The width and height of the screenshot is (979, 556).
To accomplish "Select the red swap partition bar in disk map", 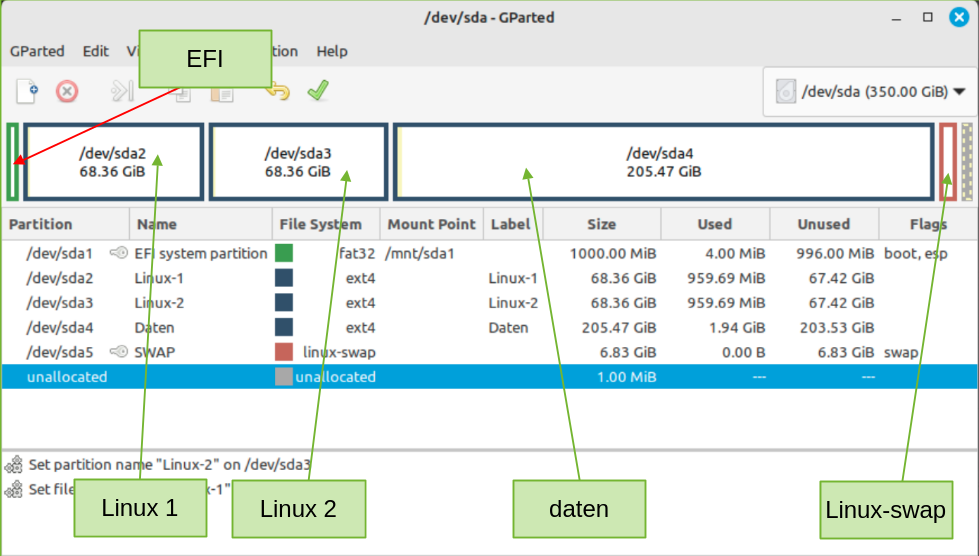I will [x=948, y=162].
